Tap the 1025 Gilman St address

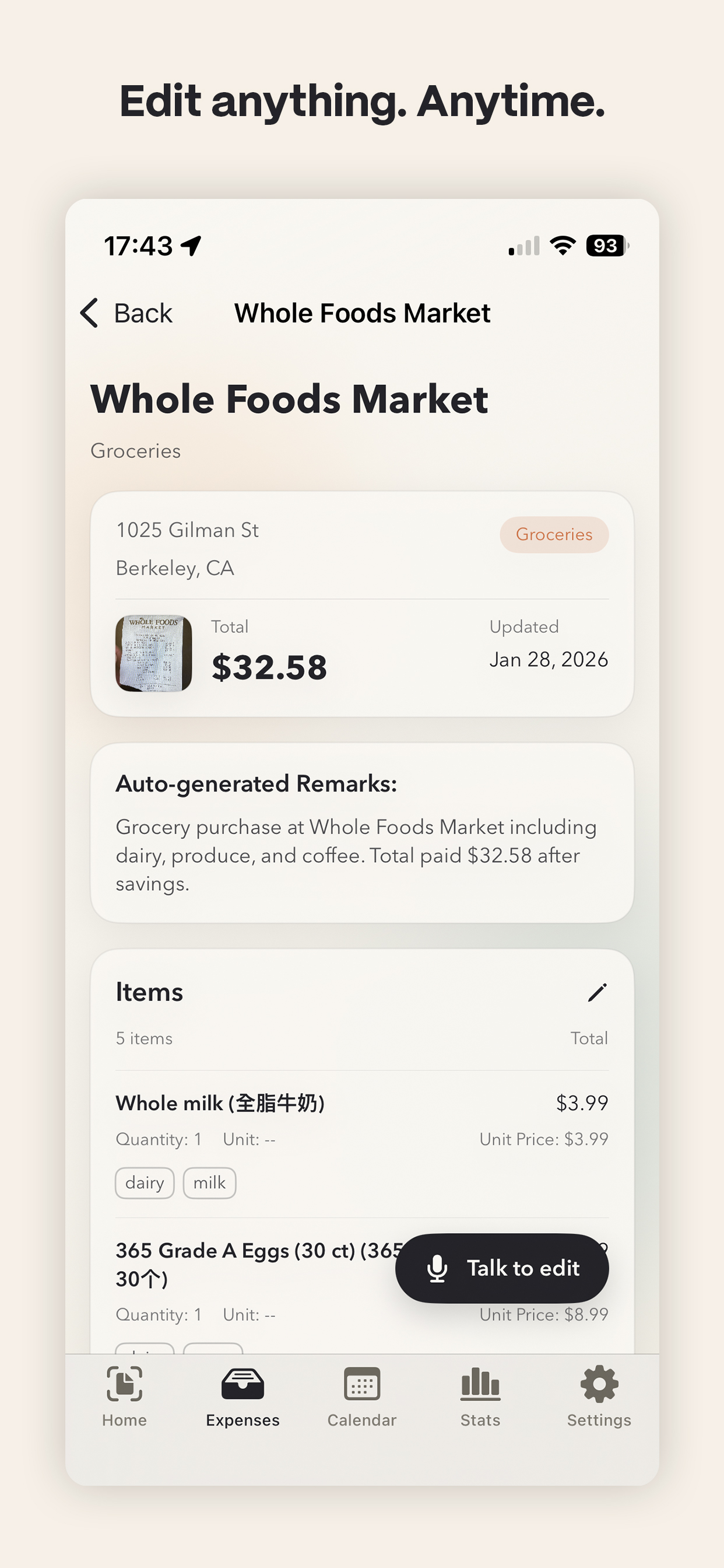point(187,530)
